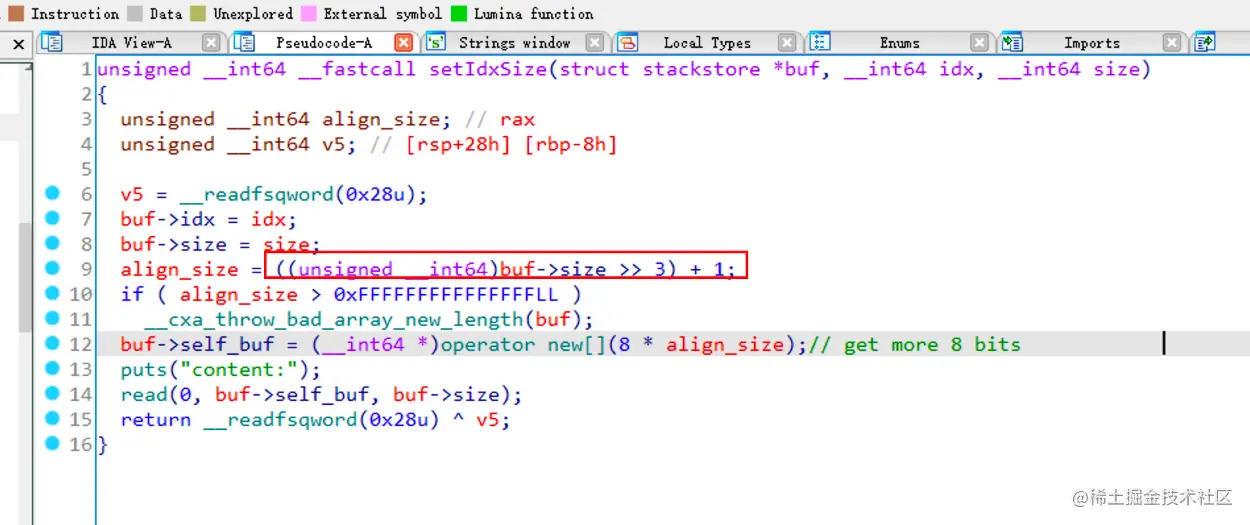
Task: Toggle breakpoint dot on line 9
Action: tap(52, 269)
